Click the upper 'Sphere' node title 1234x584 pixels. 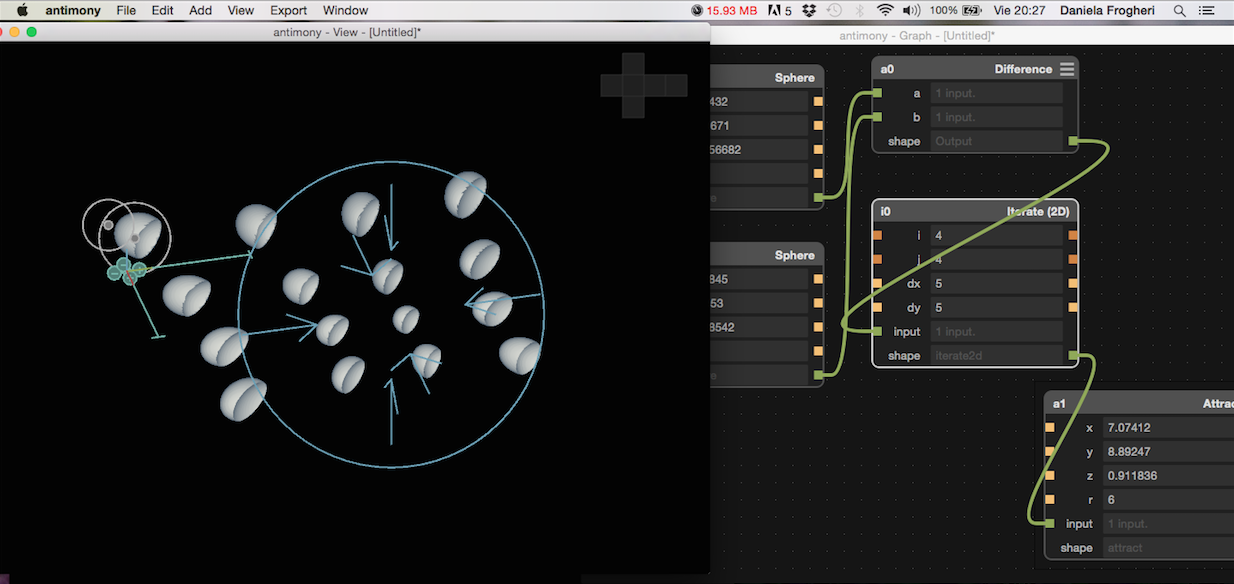coord(795,78)
